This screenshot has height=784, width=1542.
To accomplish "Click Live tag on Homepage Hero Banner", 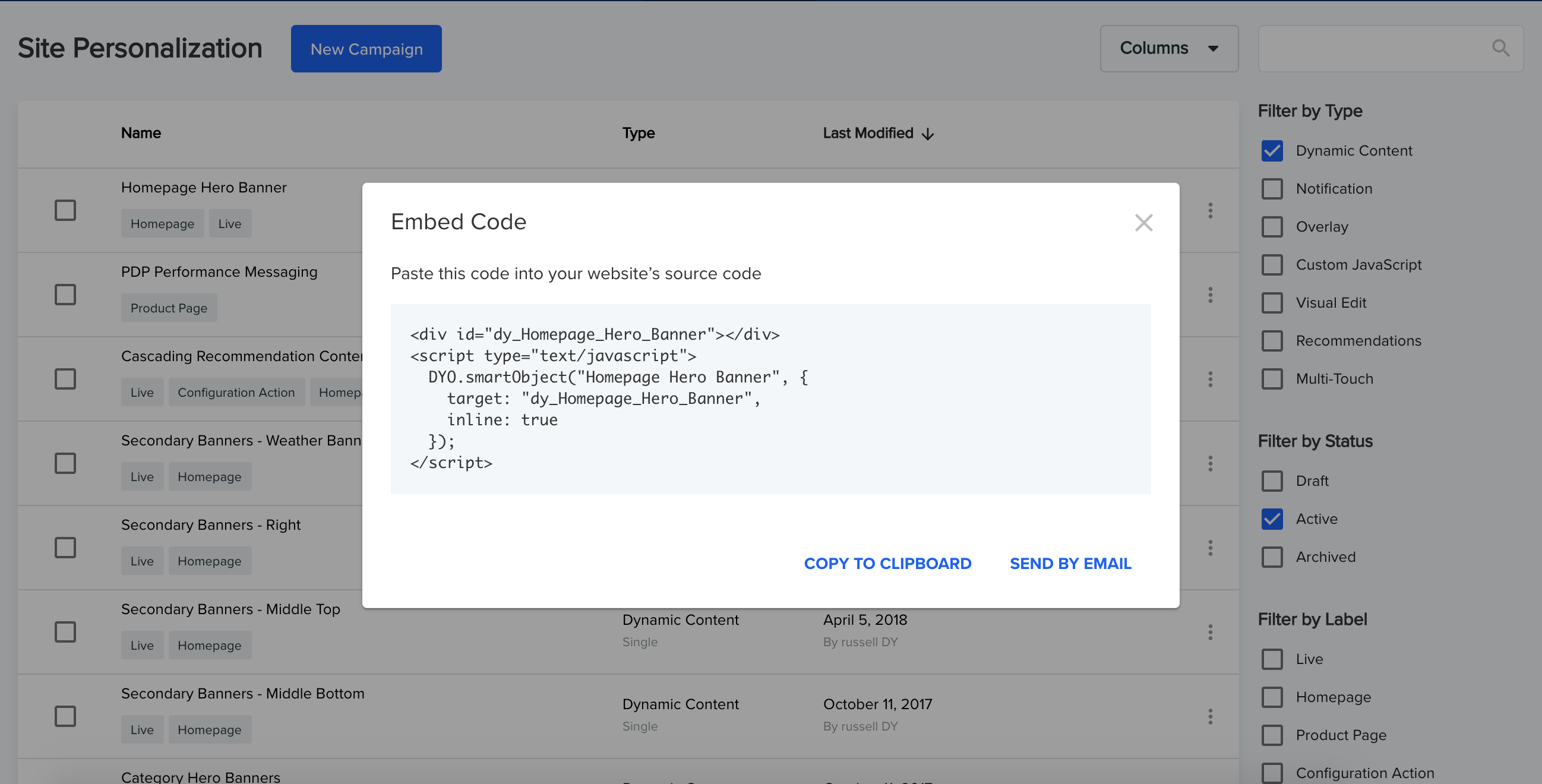I will click(230, 224).
